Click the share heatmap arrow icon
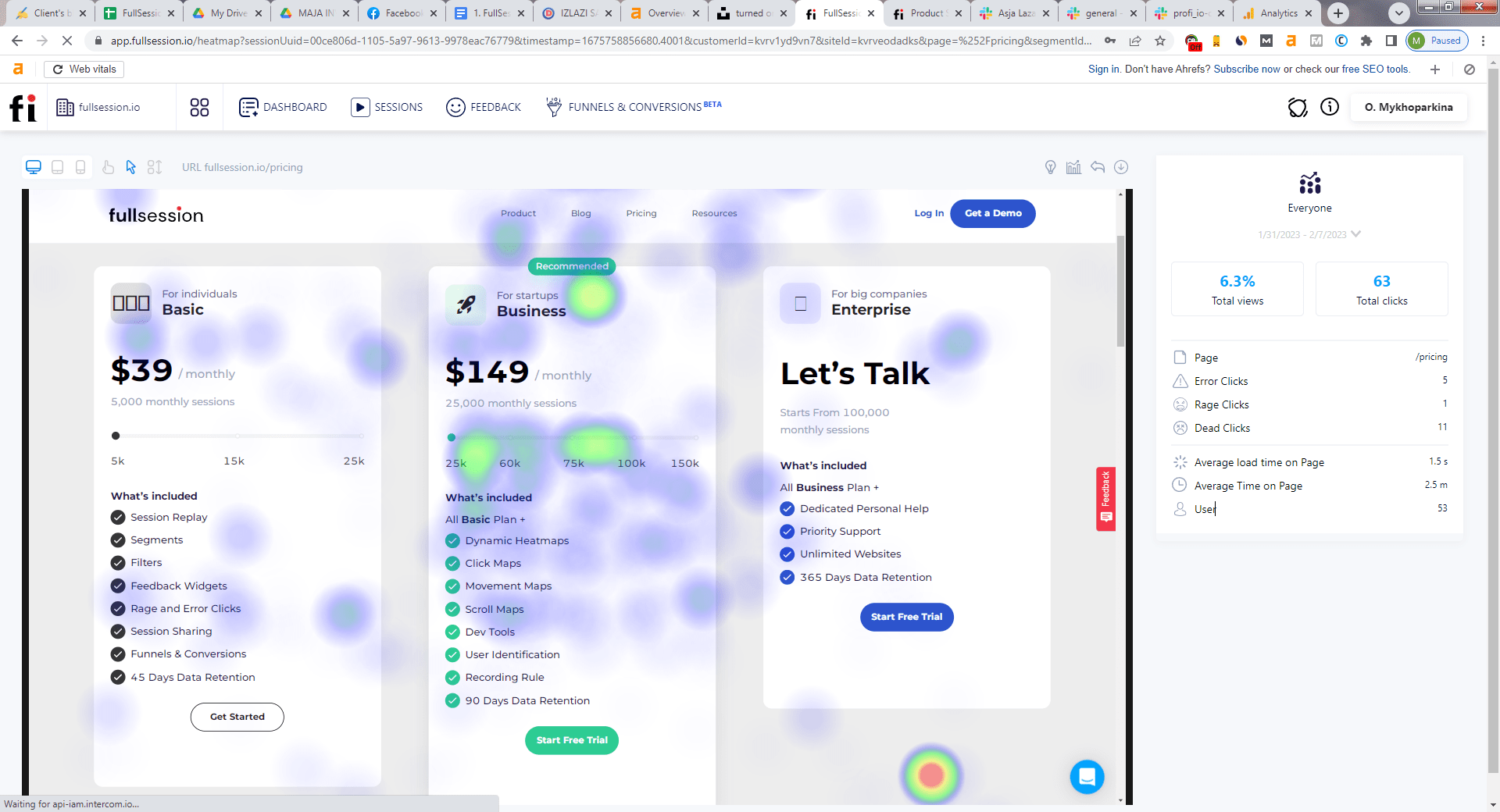 [x=1098, y=167]
